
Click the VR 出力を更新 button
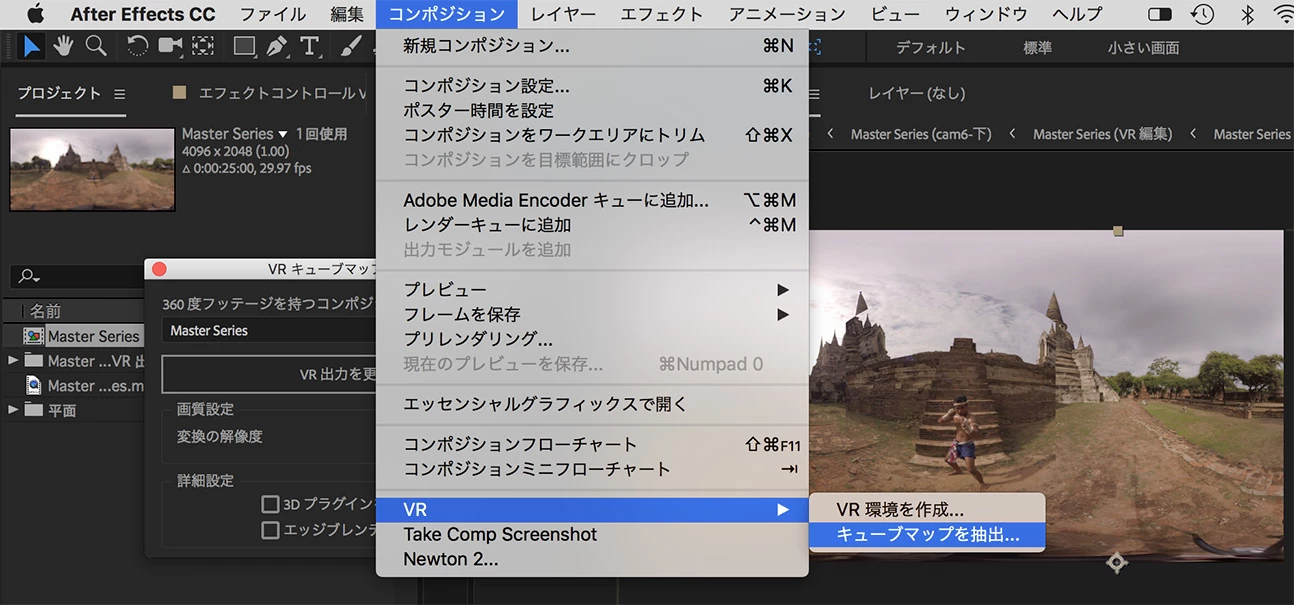(271, 374)
